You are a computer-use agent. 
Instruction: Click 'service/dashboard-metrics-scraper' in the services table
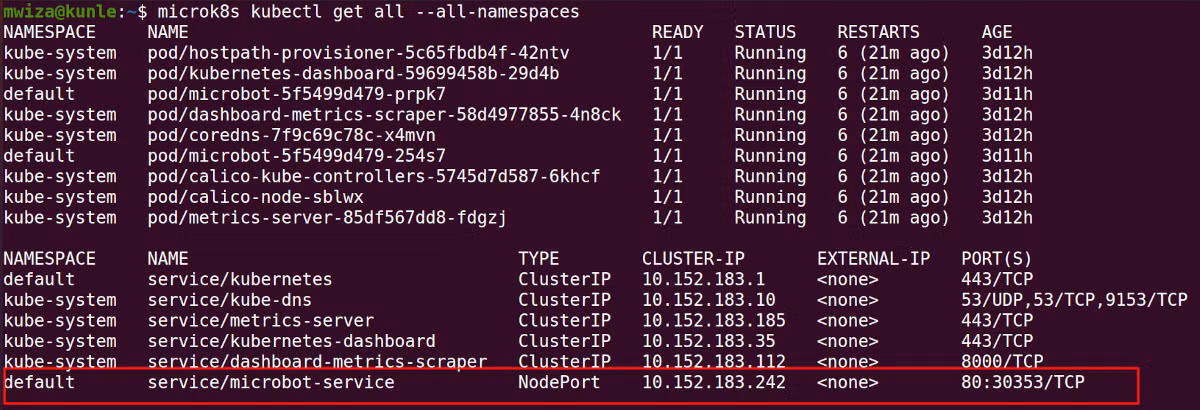317,362
